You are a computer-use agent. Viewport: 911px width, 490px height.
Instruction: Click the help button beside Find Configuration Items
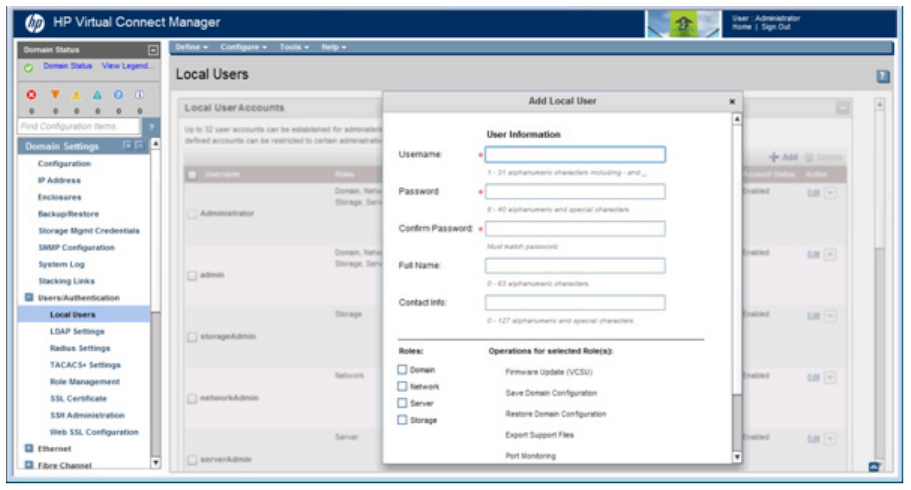tap(151, 126)
